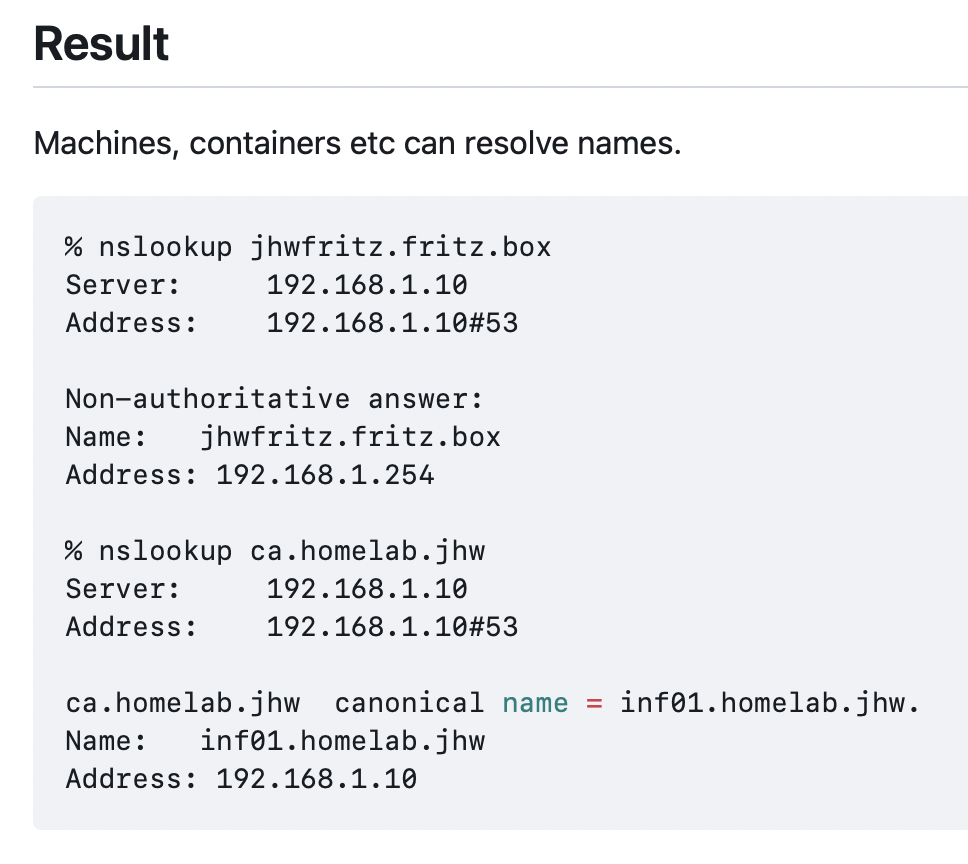
Task: Click the horizontal divider under the Result heading
Action: pos(500,88)
